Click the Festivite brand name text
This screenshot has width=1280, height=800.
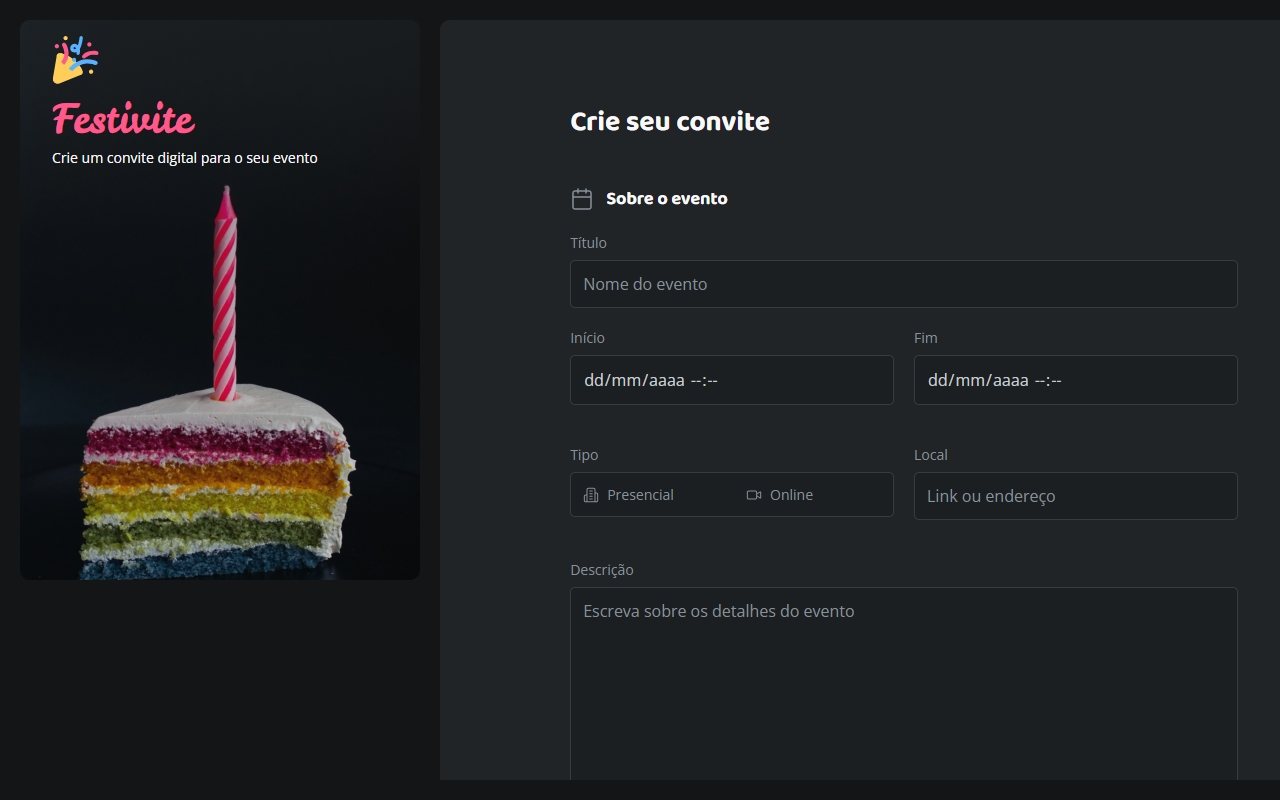pos(124,119)
